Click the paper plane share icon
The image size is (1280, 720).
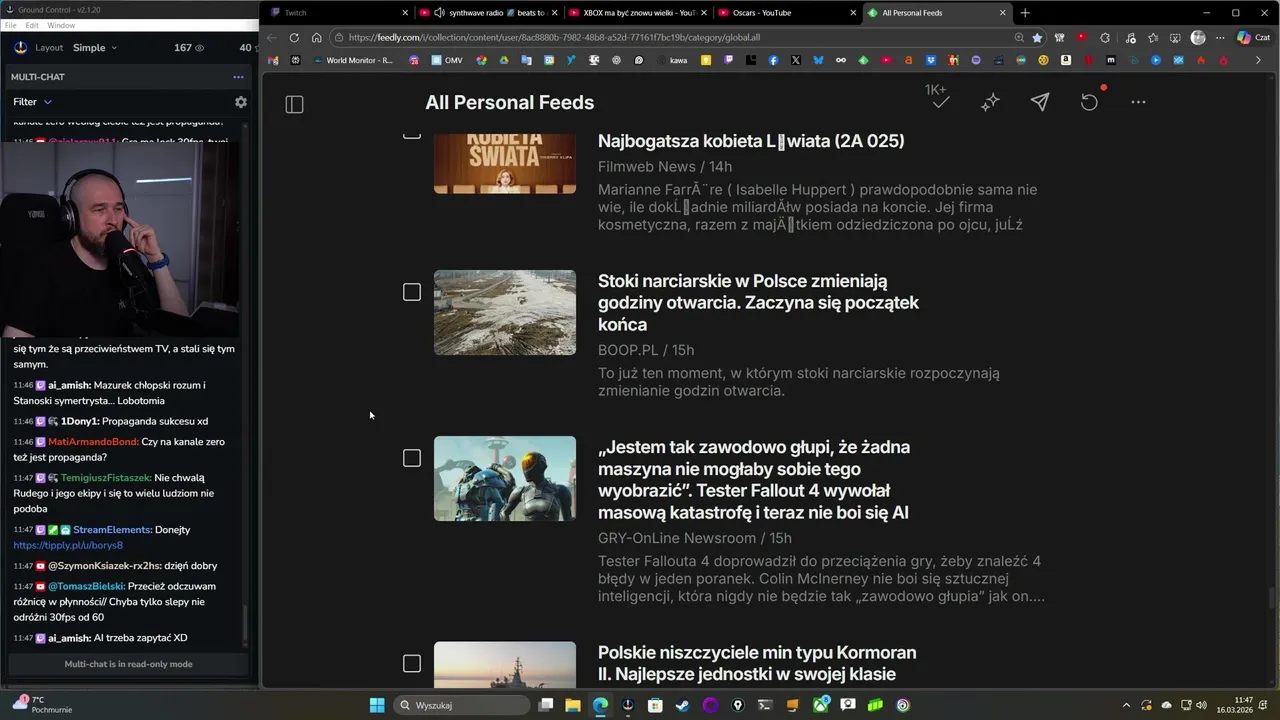(1040, 102)
